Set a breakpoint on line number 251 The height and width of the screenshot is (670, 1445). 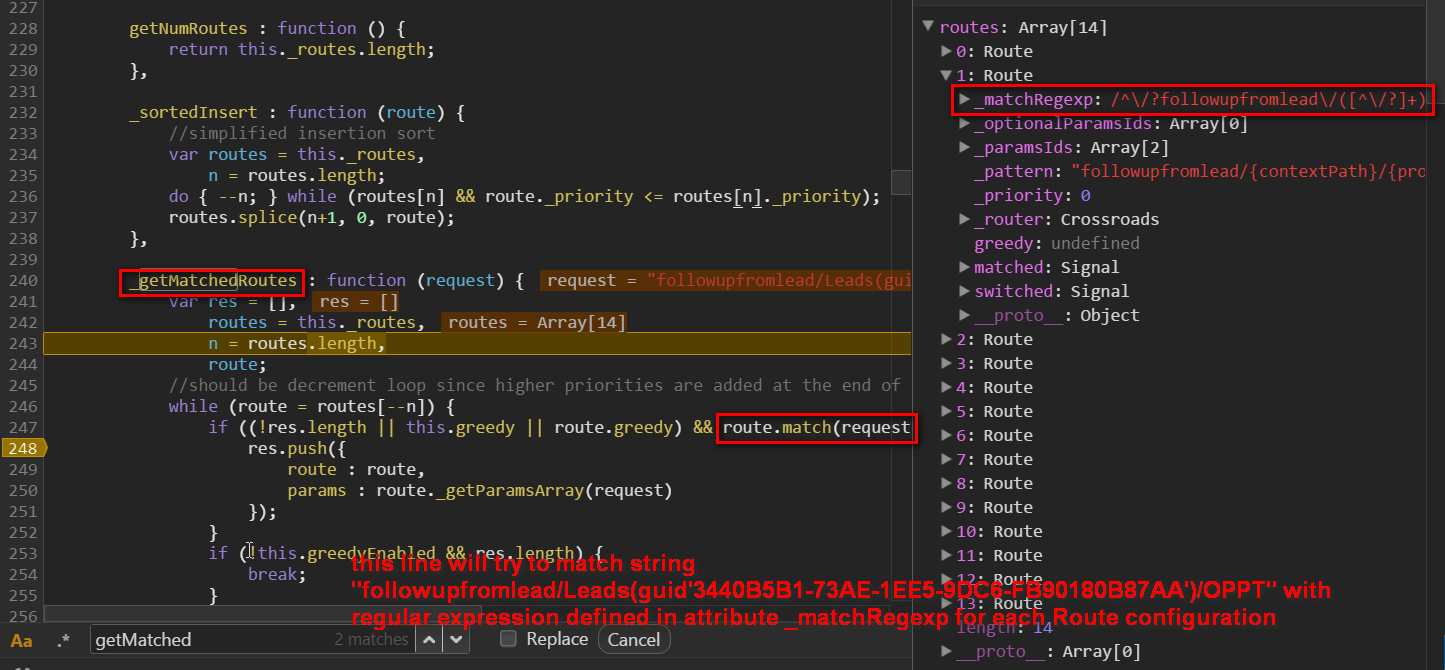[x=21, y=511]
